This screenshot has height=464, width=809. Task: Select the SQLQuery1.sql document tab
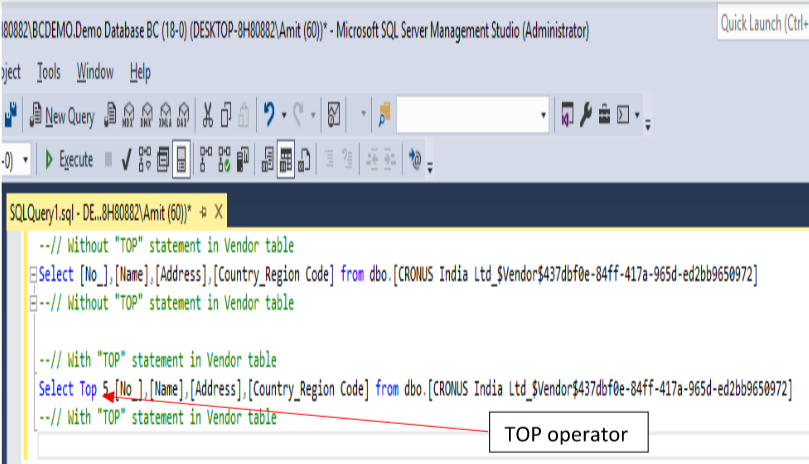[x=101, y=212]
